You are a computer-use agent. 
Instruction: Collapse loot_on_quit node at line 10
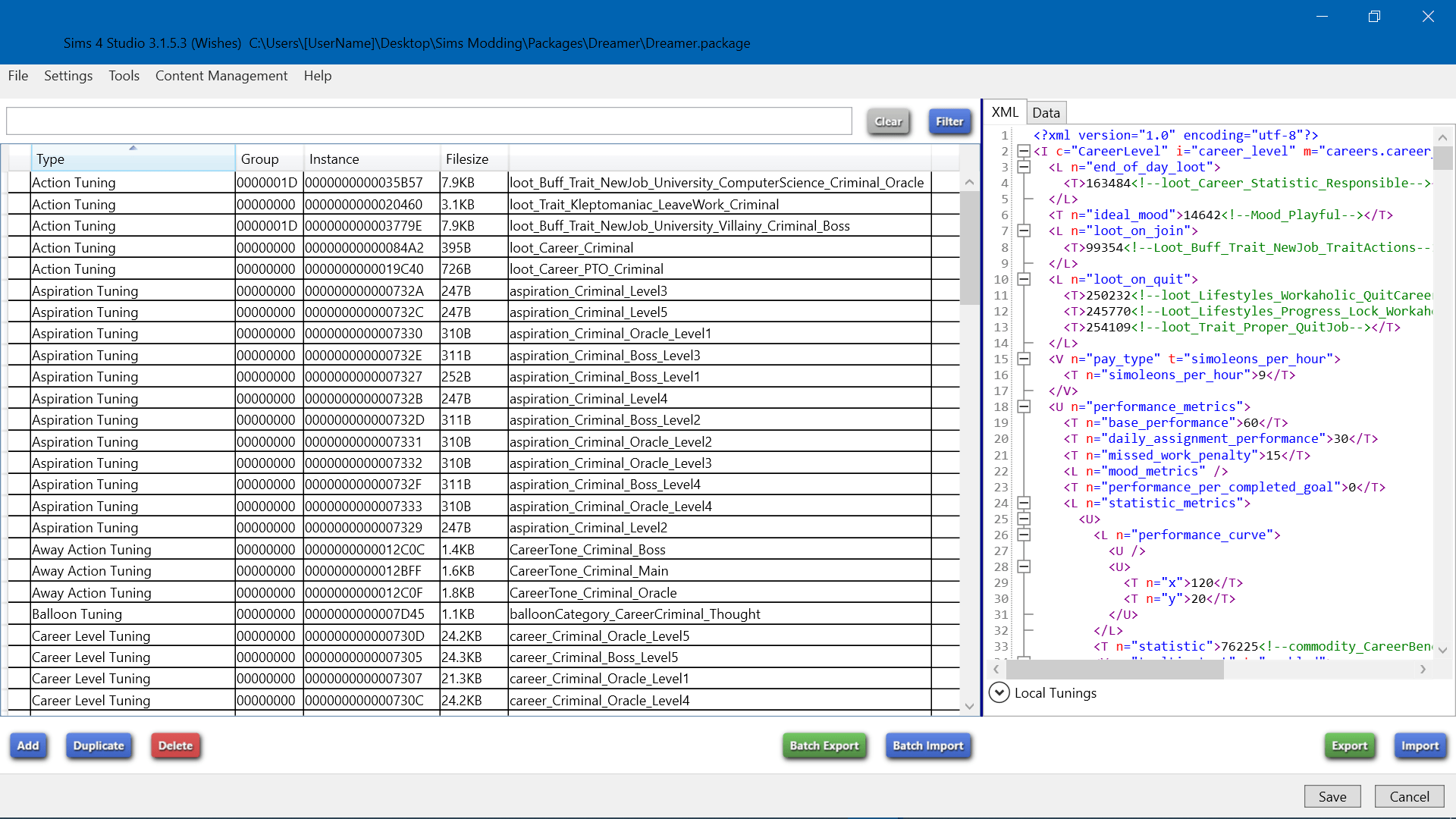tap(1024, 279)
